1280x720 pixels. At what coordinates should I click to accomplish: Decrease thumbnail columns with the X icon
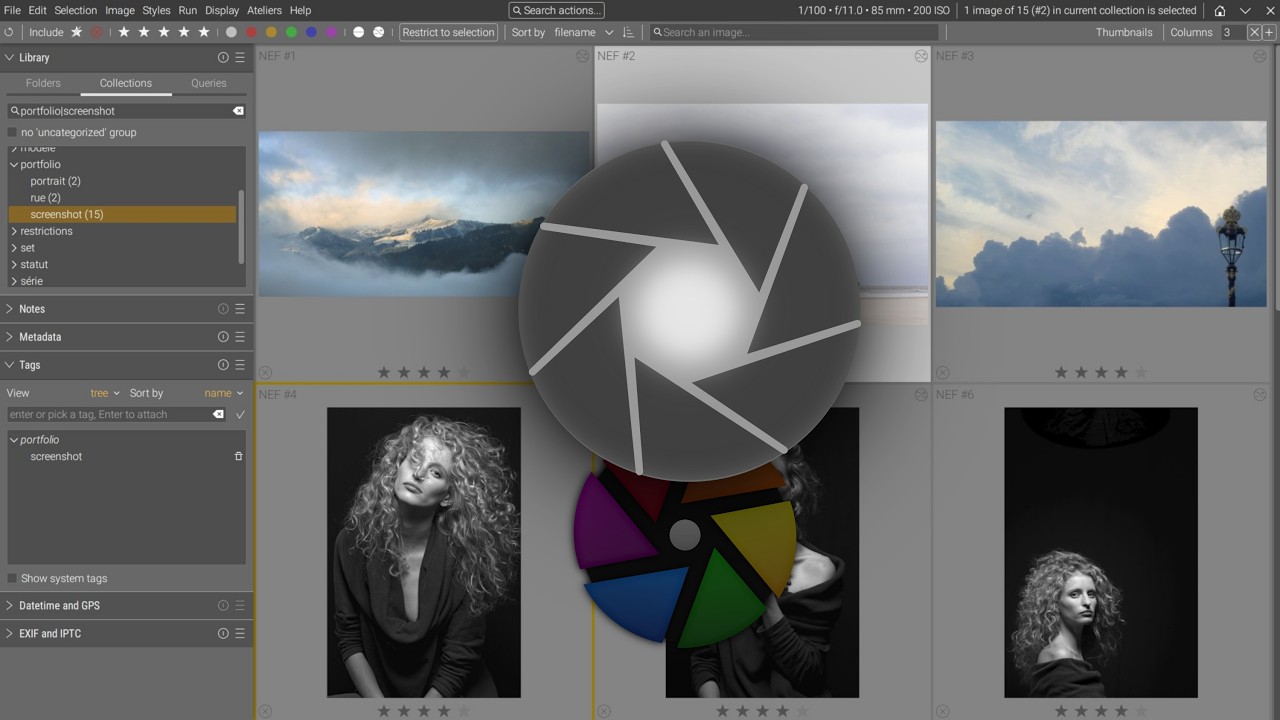tap(1254, 32)
